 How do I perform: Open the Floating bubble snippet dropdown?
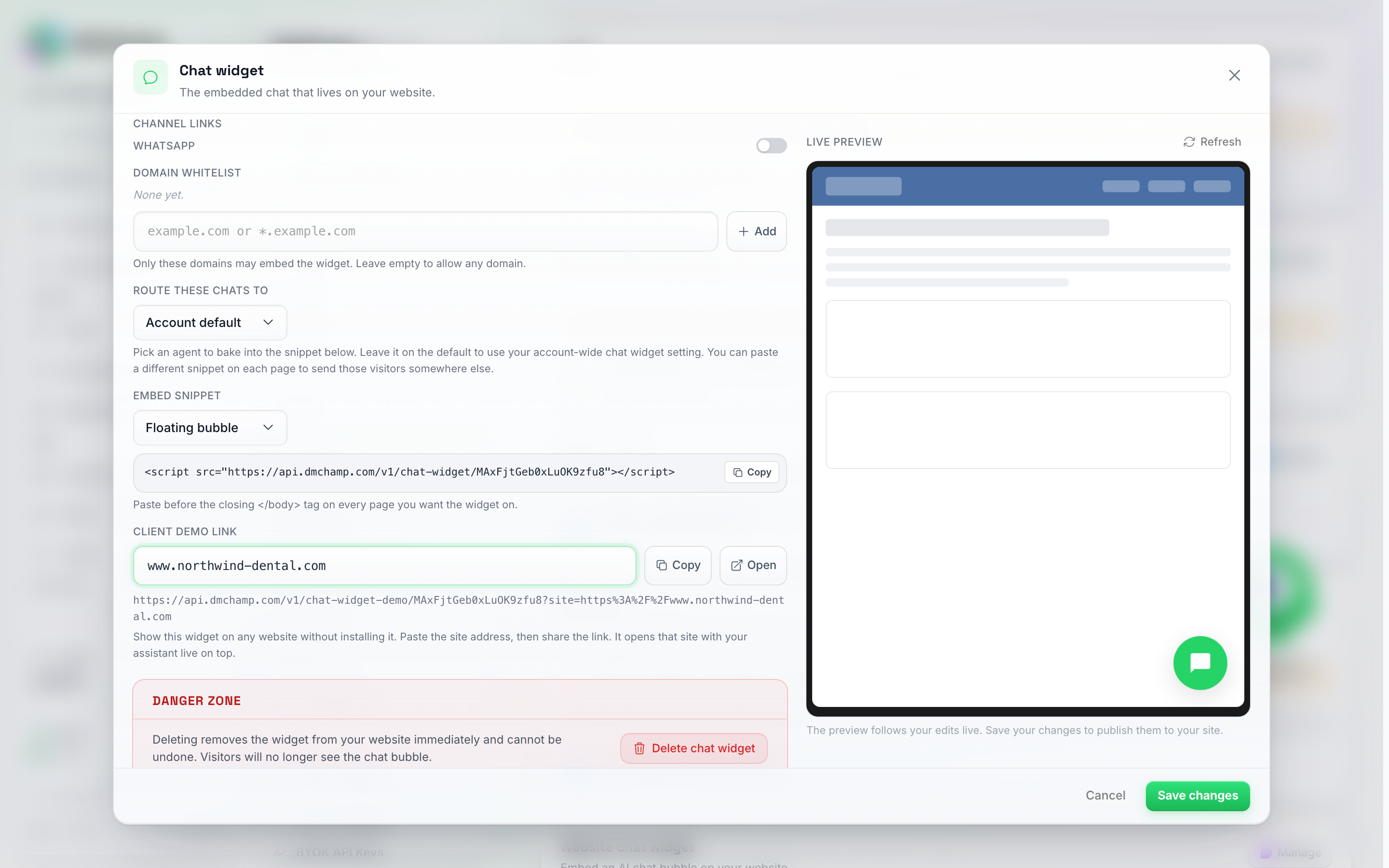pos(210,428)
